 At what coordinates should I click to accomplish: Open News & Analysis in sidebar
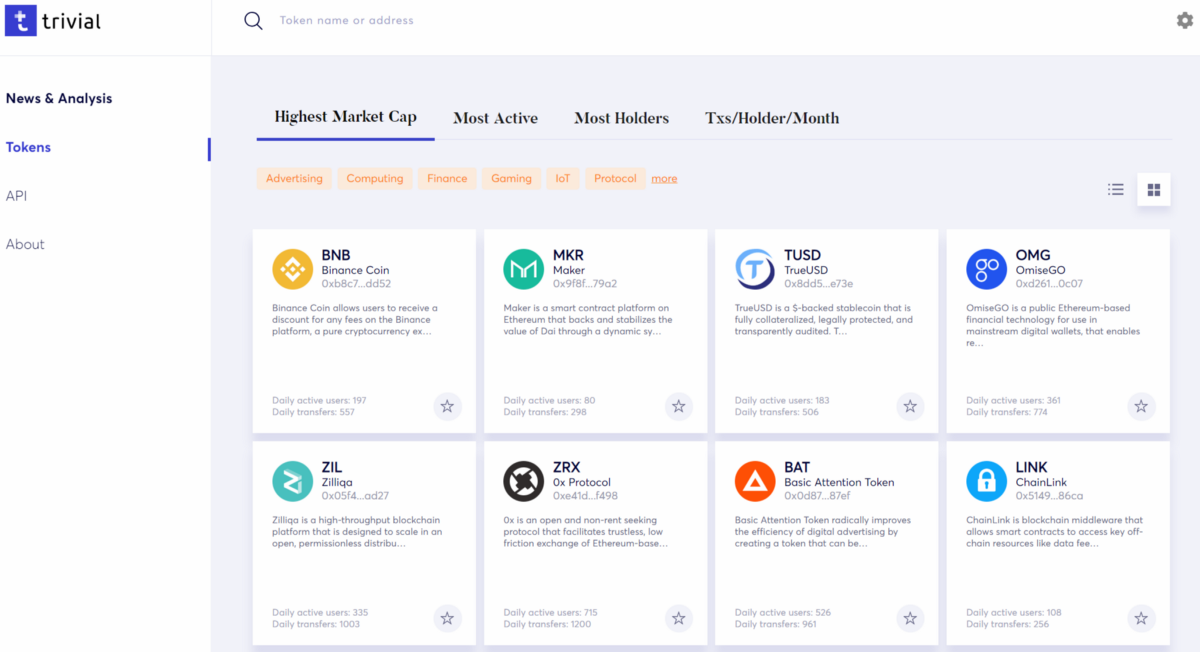click(x=59, y=98)
